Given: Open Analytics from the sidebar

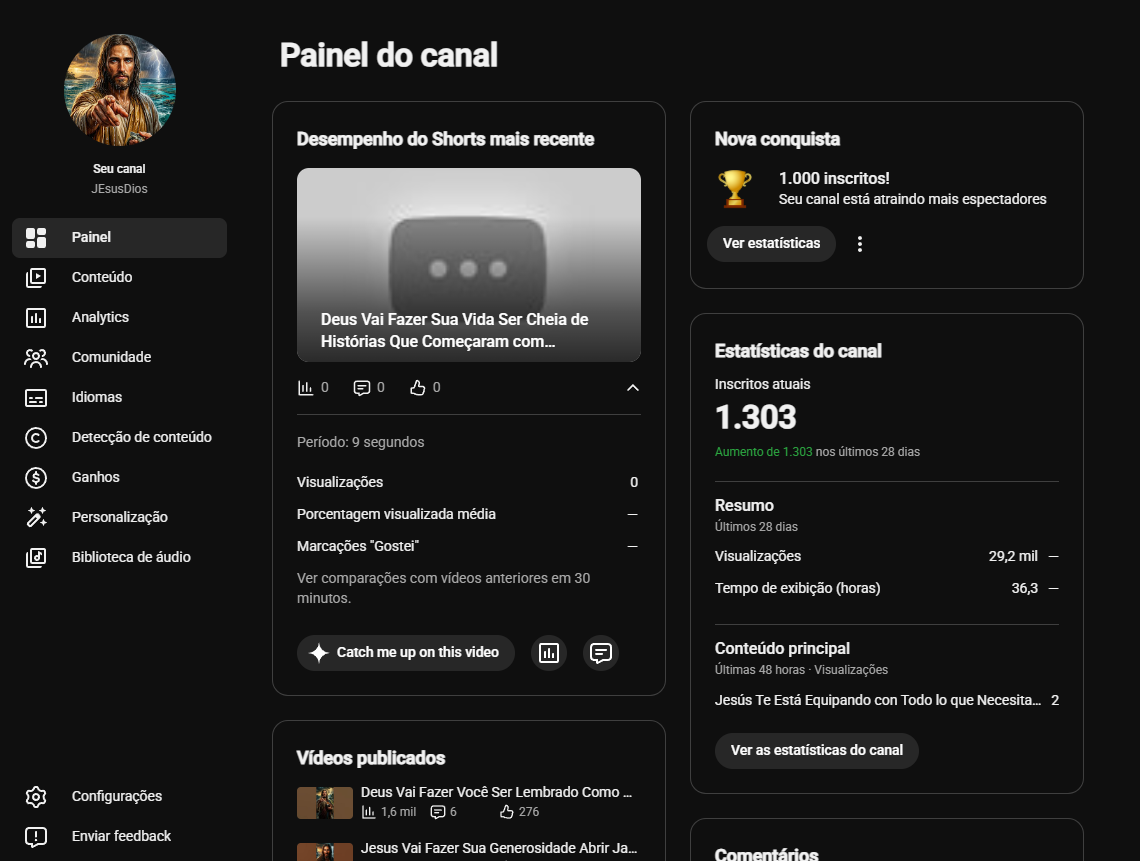Looking at the screenshot, I should pos(119,318).
